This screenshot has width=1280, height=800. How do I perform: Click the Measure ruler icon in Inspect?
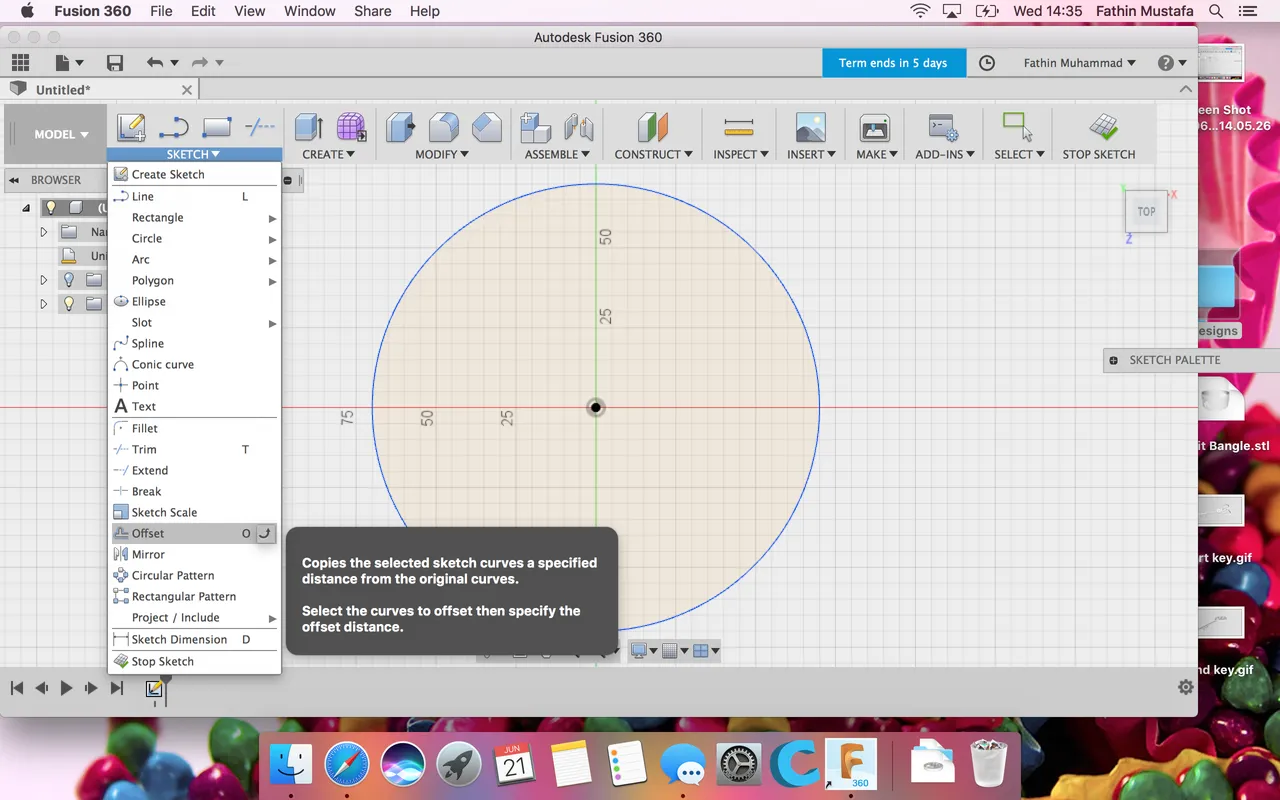tap(739, 127)
